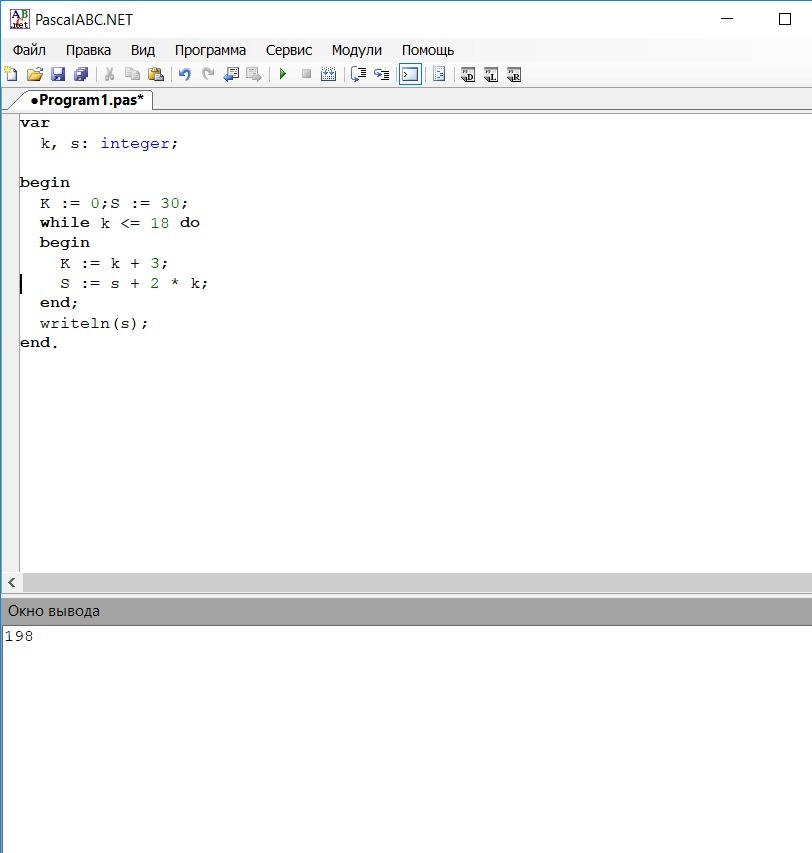Viewport: 812px width, 853px height.
Task: Open the Помощь menu
Action: [x=428, y=50]
